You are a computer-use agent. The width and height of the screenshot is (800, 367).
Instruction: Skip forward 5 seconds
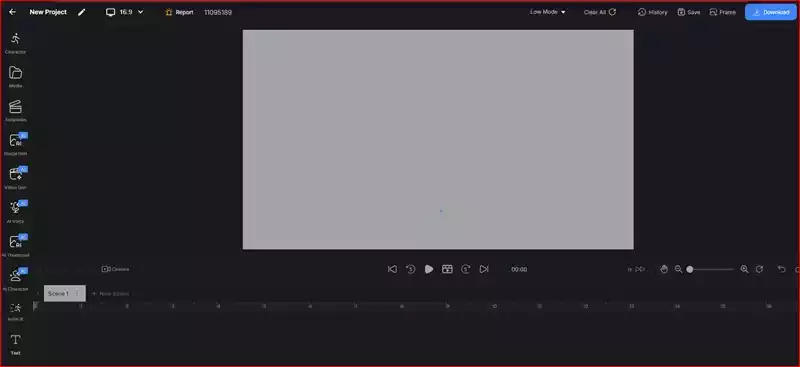[x=466, y=269]
